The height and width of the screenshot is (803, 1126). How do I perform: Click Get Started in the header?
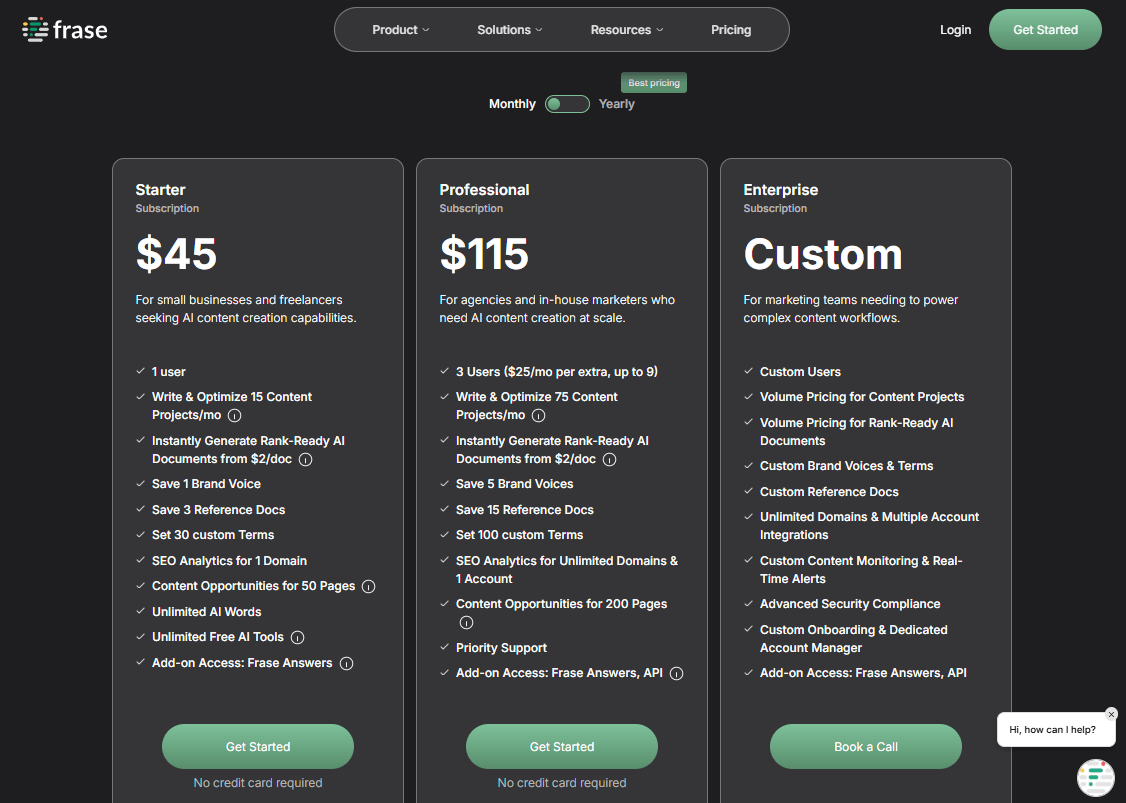[1045, 29]
